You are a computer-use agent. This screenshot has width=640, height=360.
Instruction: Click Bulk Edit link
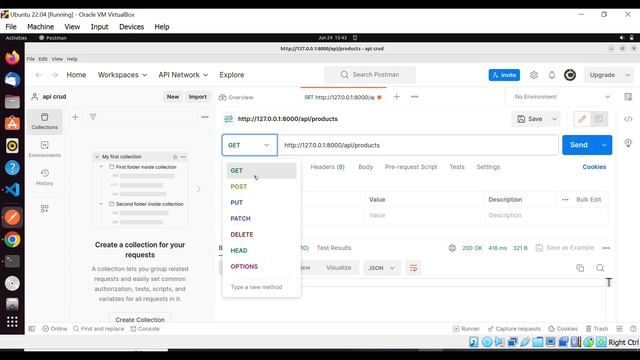(589, 200)
